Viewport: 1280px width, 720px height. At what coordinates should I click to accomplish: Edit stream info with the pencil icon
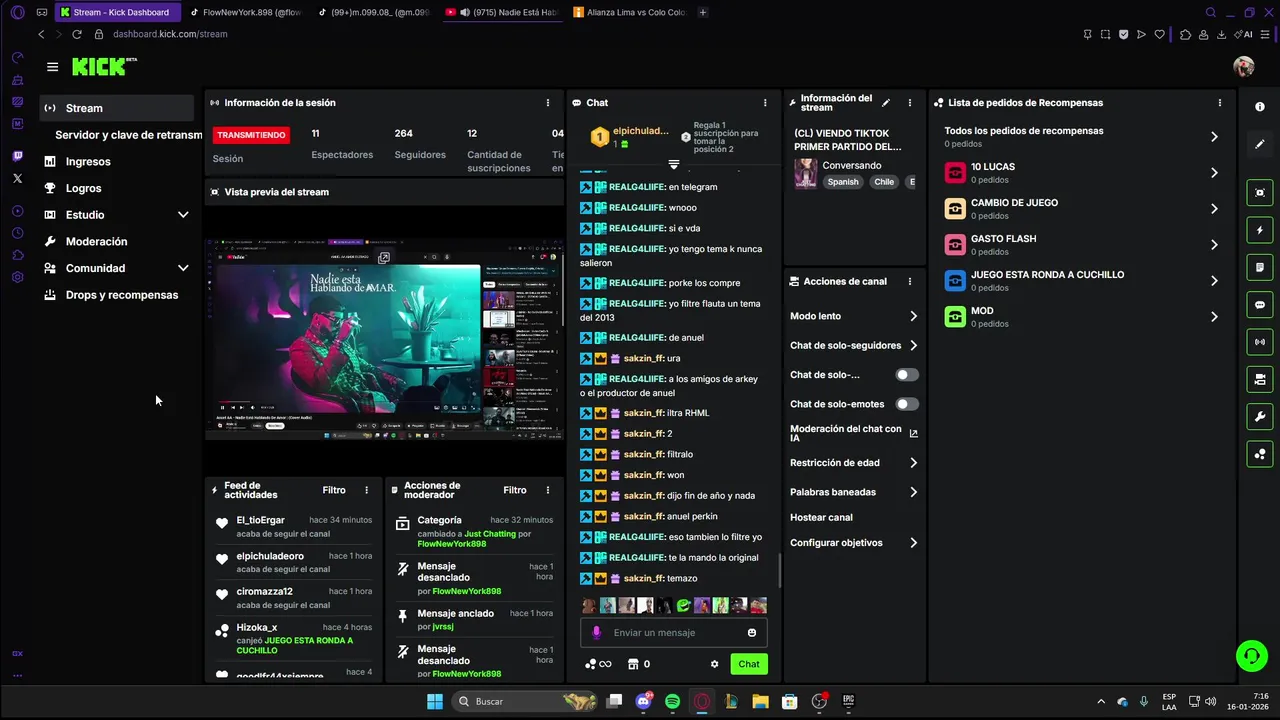(x=886, y=103)
